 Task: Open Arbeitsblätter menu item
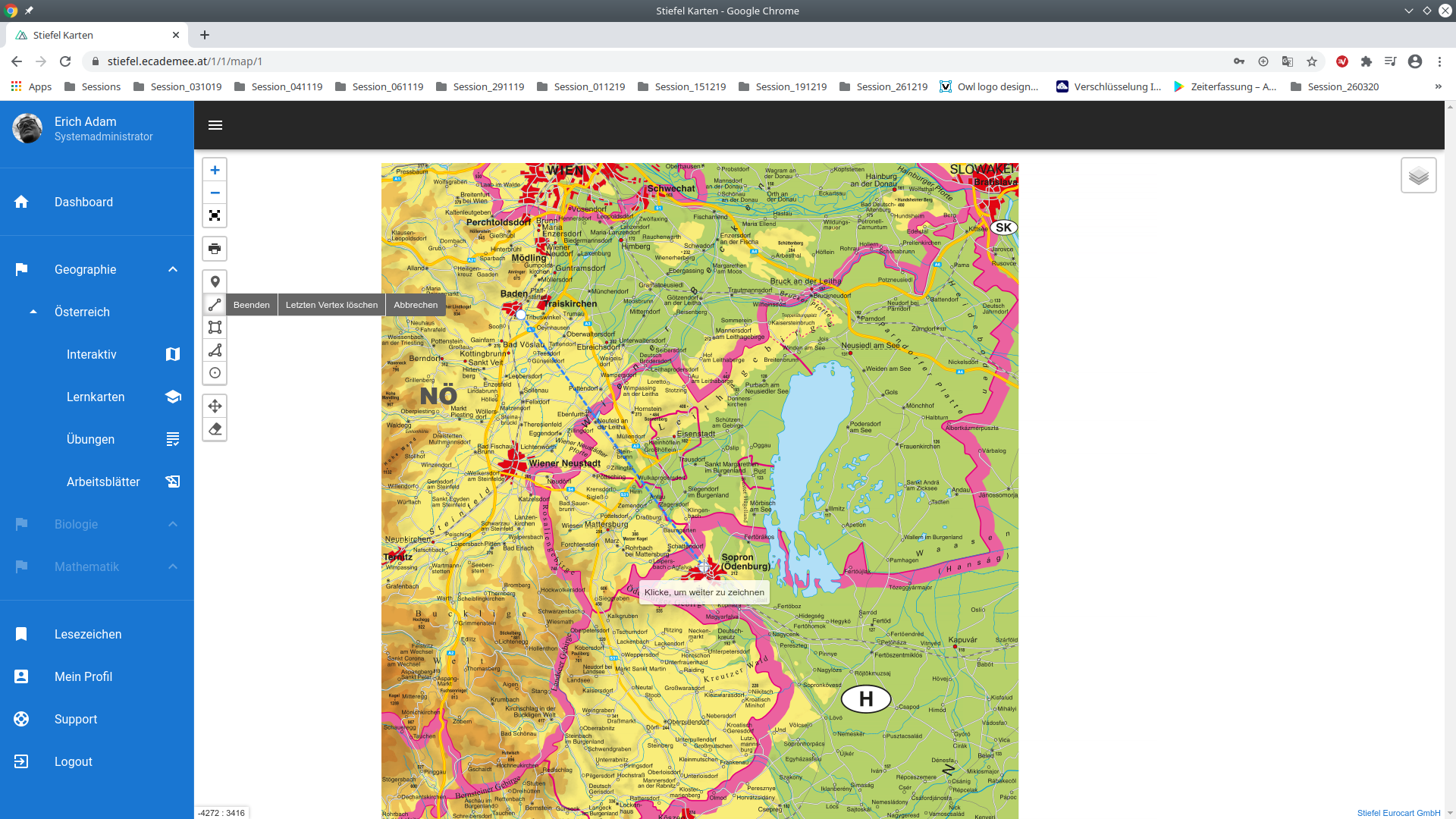pos(97,482)
